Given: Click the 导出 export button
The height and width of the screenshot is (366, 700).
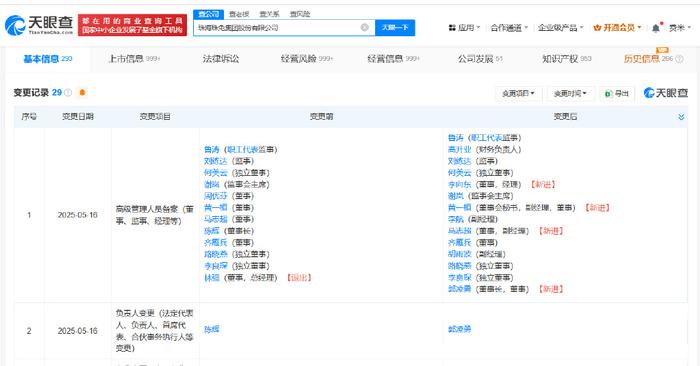Looking at the screenshot, I should tap(617, 93).
